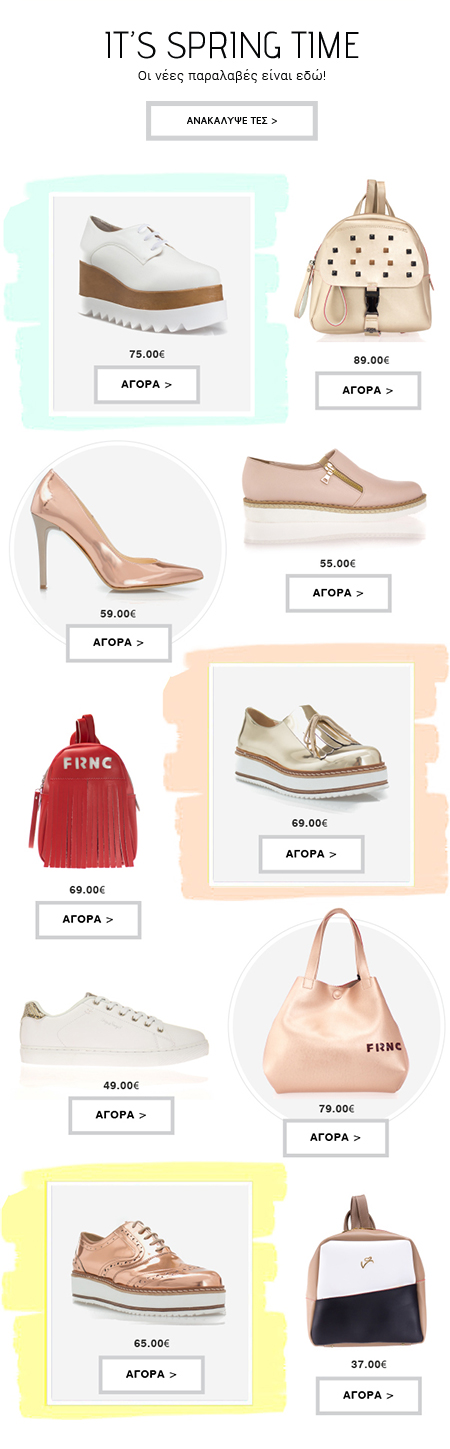Select the pink FRNC tote bag
Screen dimensions: 450x1449
335,1001
